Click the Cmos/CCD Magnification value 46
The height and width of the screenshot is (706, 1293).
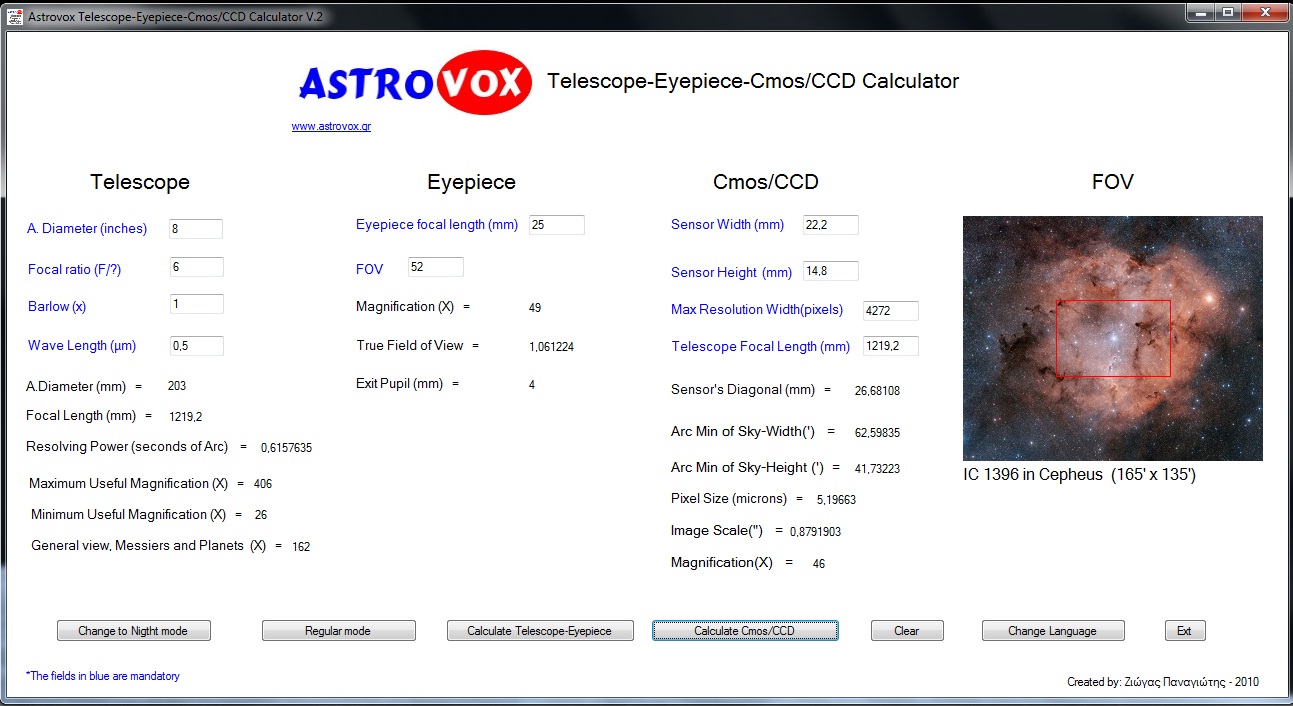[819, 564]
